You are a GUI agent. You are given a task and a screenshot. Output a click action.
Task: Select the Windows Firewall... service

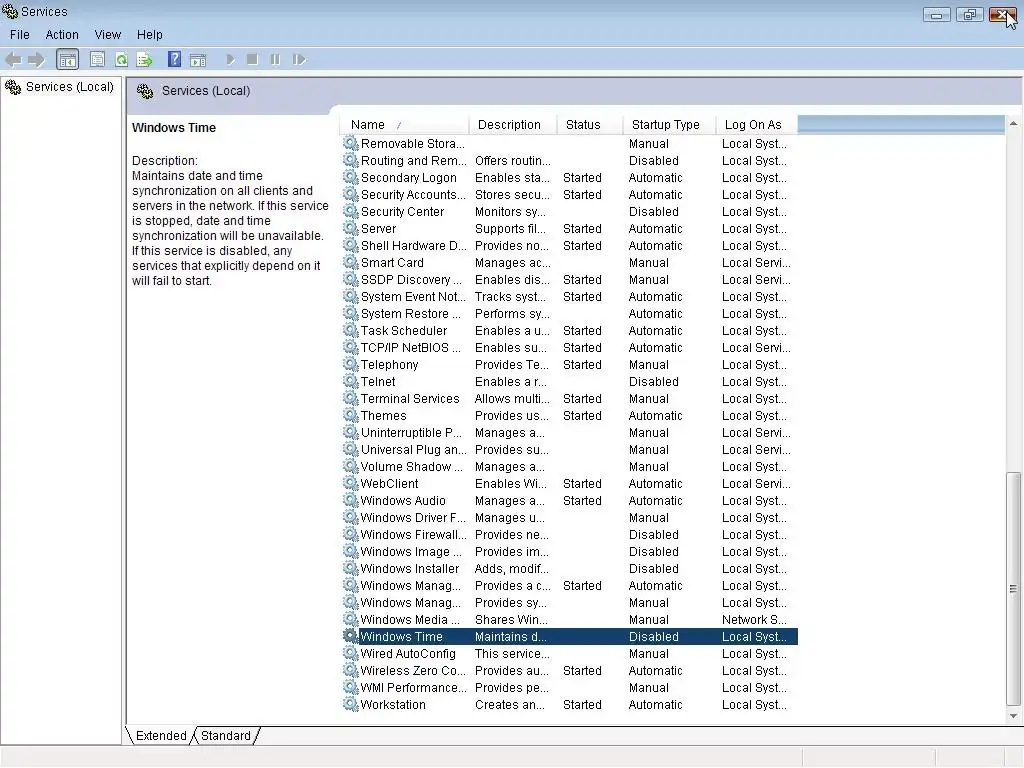click(x=569, y=534)
